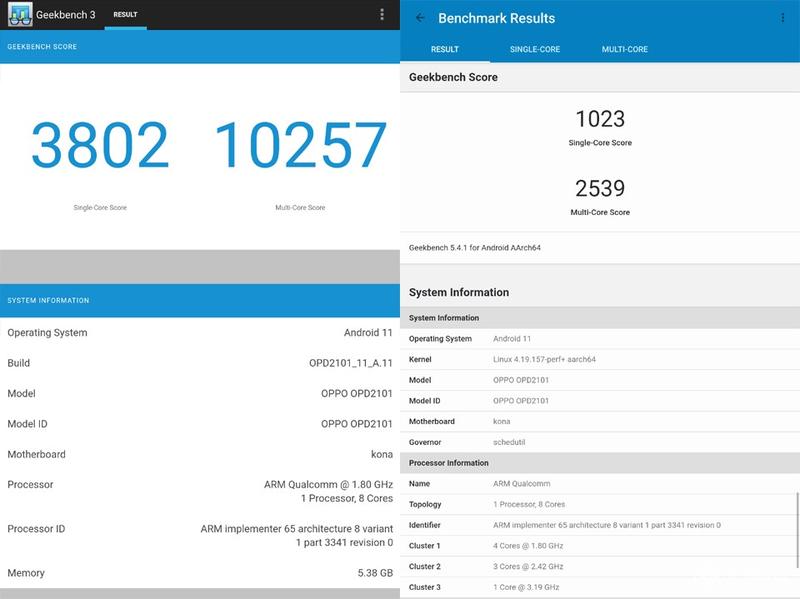Image resolution: width=800 pixels, height=599 pixels.
Task: Click the Identifier value in Benchmark Results
Action: tap(607, 525)
